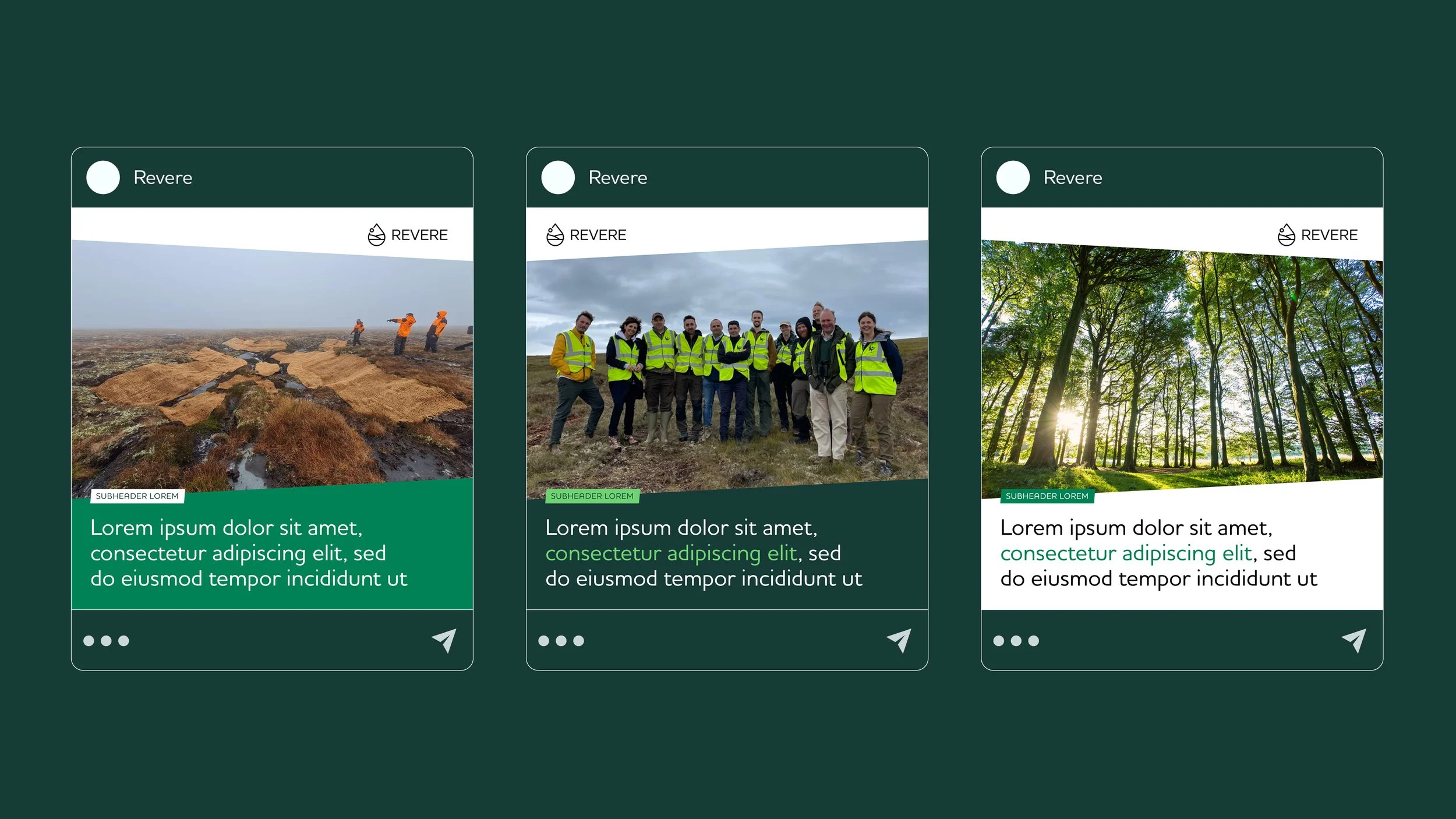
Task: Open the sunlit forest trees photo
Action: pyautogui.click(x=1182, y=373)
